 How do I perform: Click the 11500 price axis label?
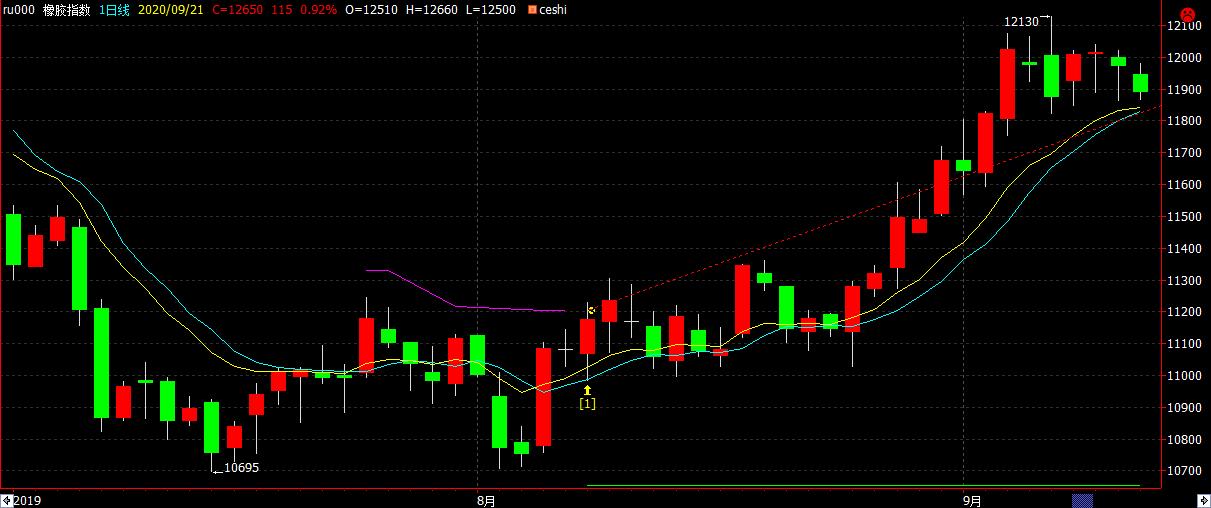tap(1185, 217)
